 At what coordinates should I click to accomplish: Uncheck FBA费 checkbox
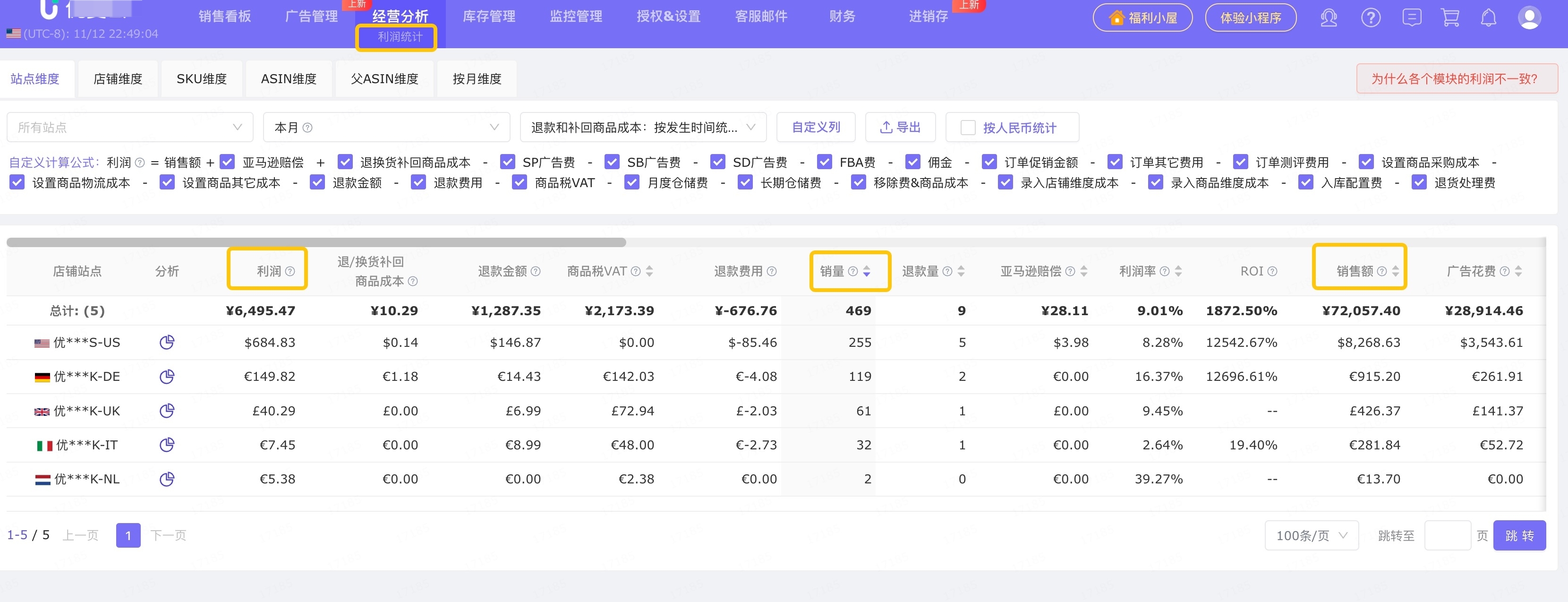pyautogui.click(x=824, y=162)
